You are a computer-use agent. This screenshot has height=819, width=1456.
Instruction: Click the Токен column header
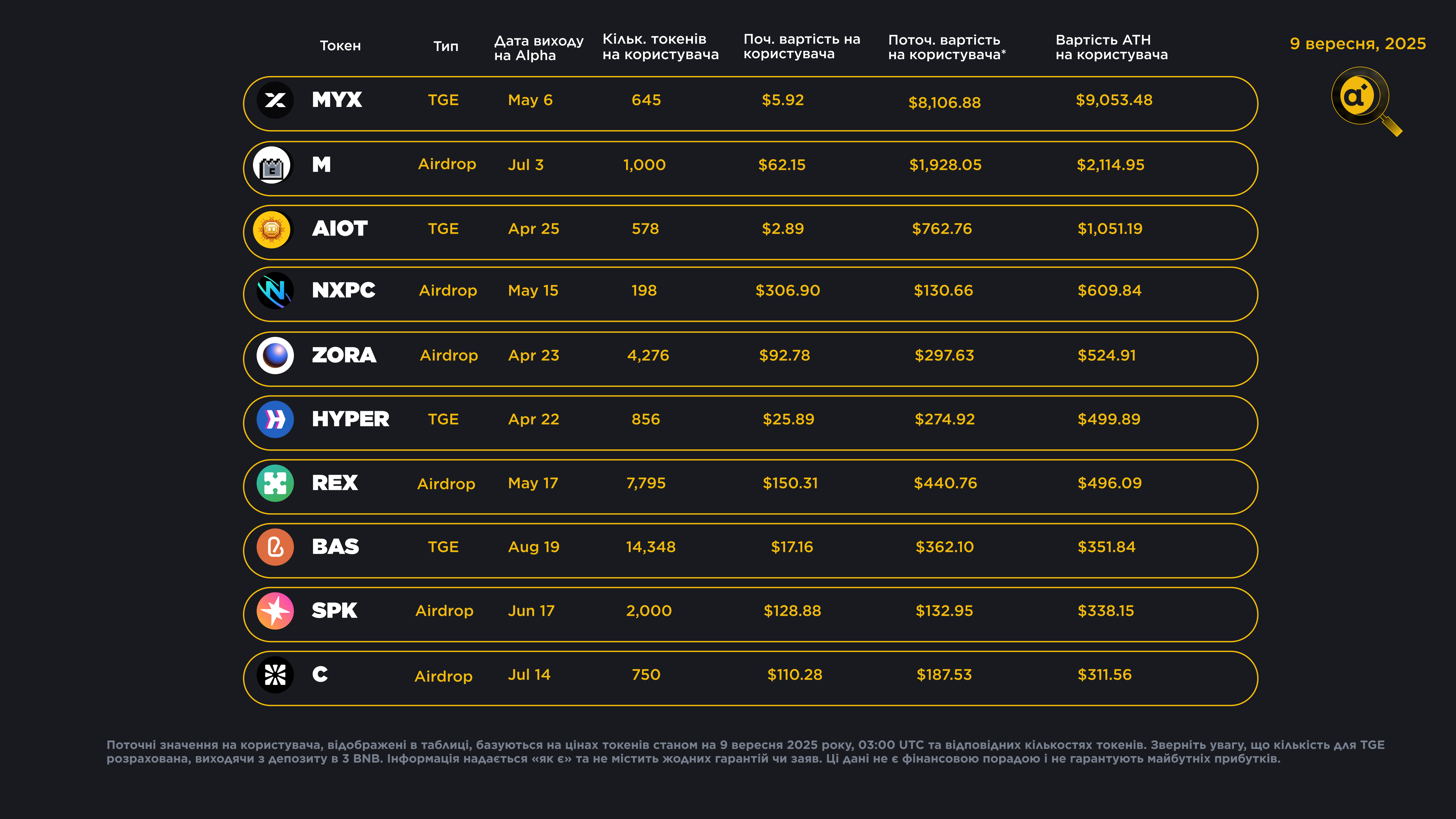pyautogui.click(x=340, y=46)
